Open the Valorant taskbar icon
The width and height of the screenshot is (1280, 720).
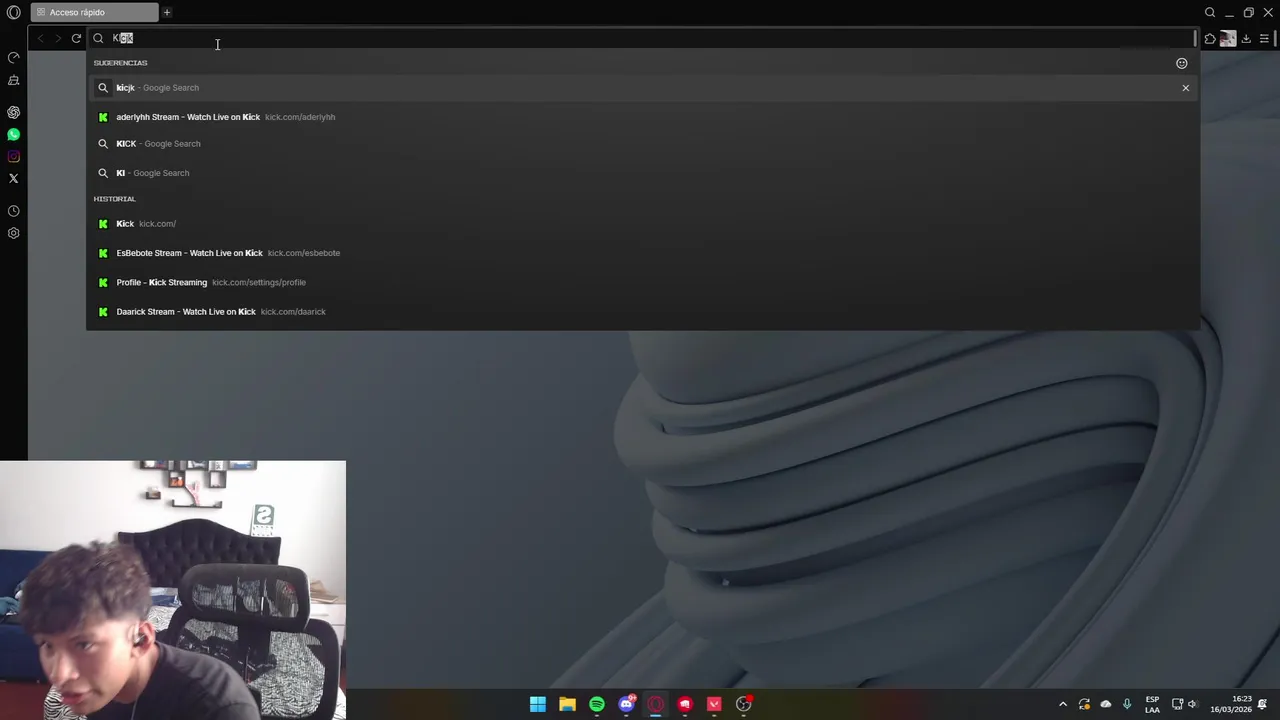click(714, 704)
